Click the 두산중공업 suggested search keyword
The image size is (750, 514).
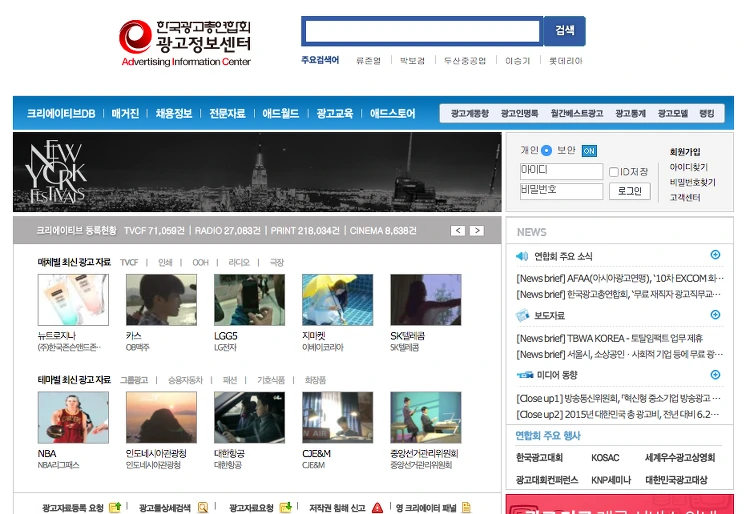[x=465, y=61]
